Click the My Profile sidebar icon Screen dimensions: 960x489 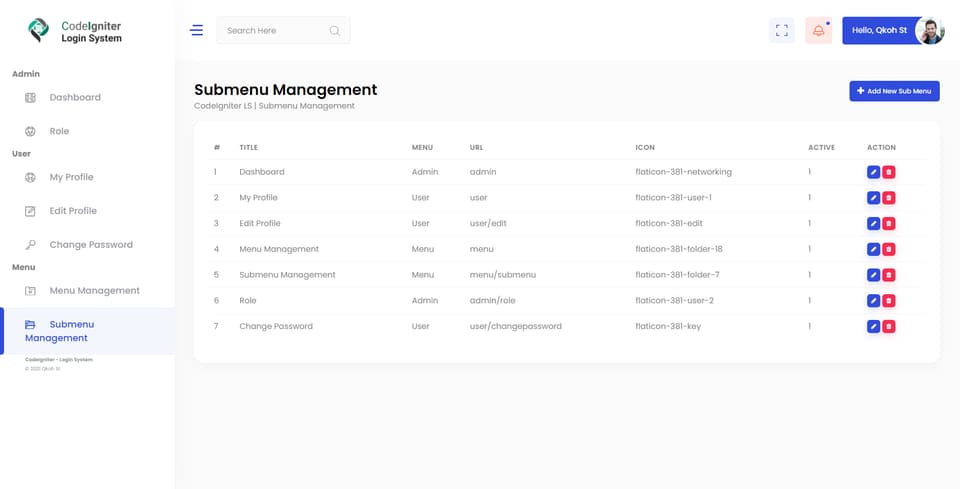click(x=30, y=177)
